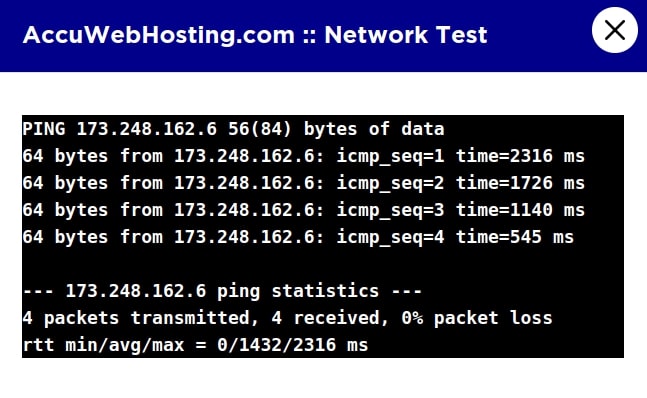Select the icmp_seq=1 result line
The width and height of the screenshot is (647, 398).
(x=304, y=156)
